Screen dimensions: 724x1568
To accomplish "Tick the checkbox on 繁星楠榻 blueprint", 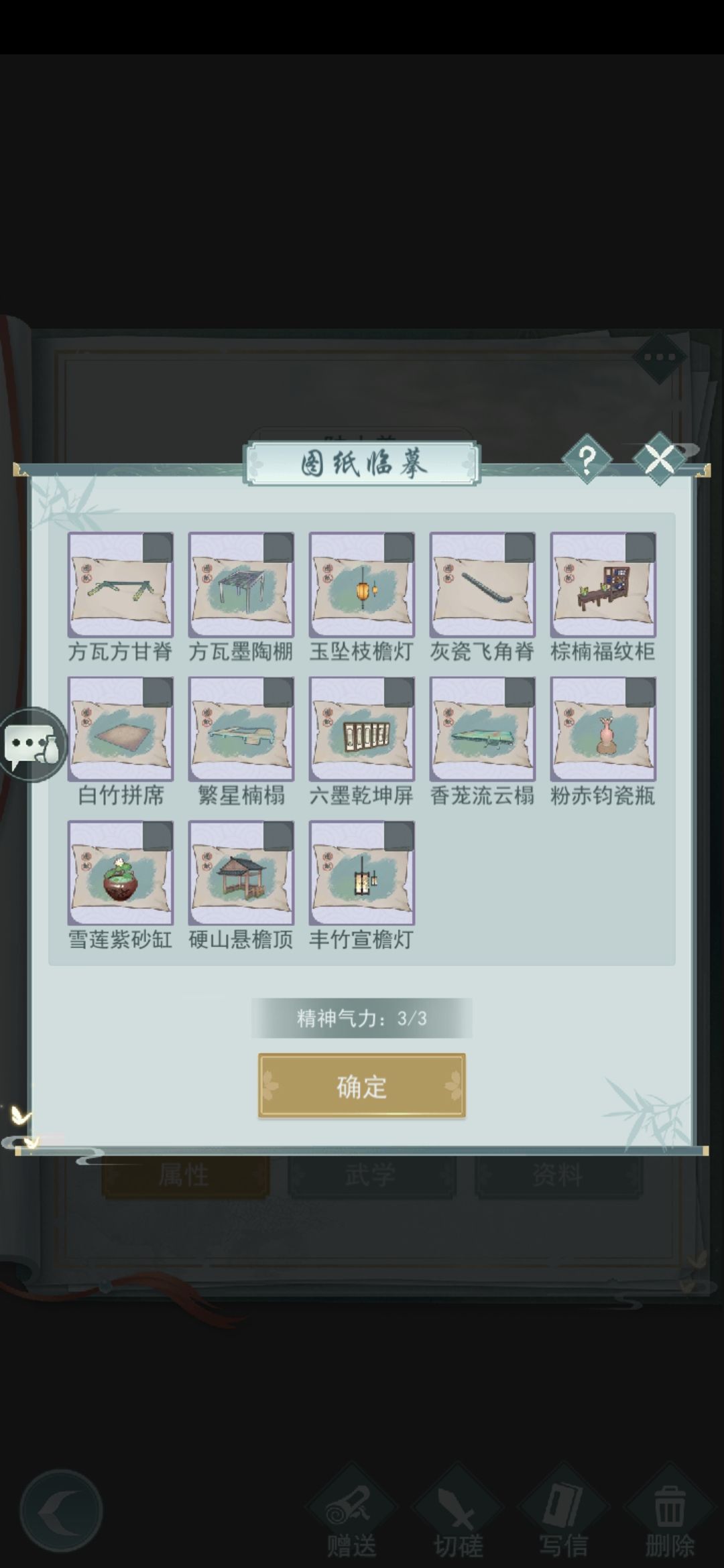I will pos(278,692).
